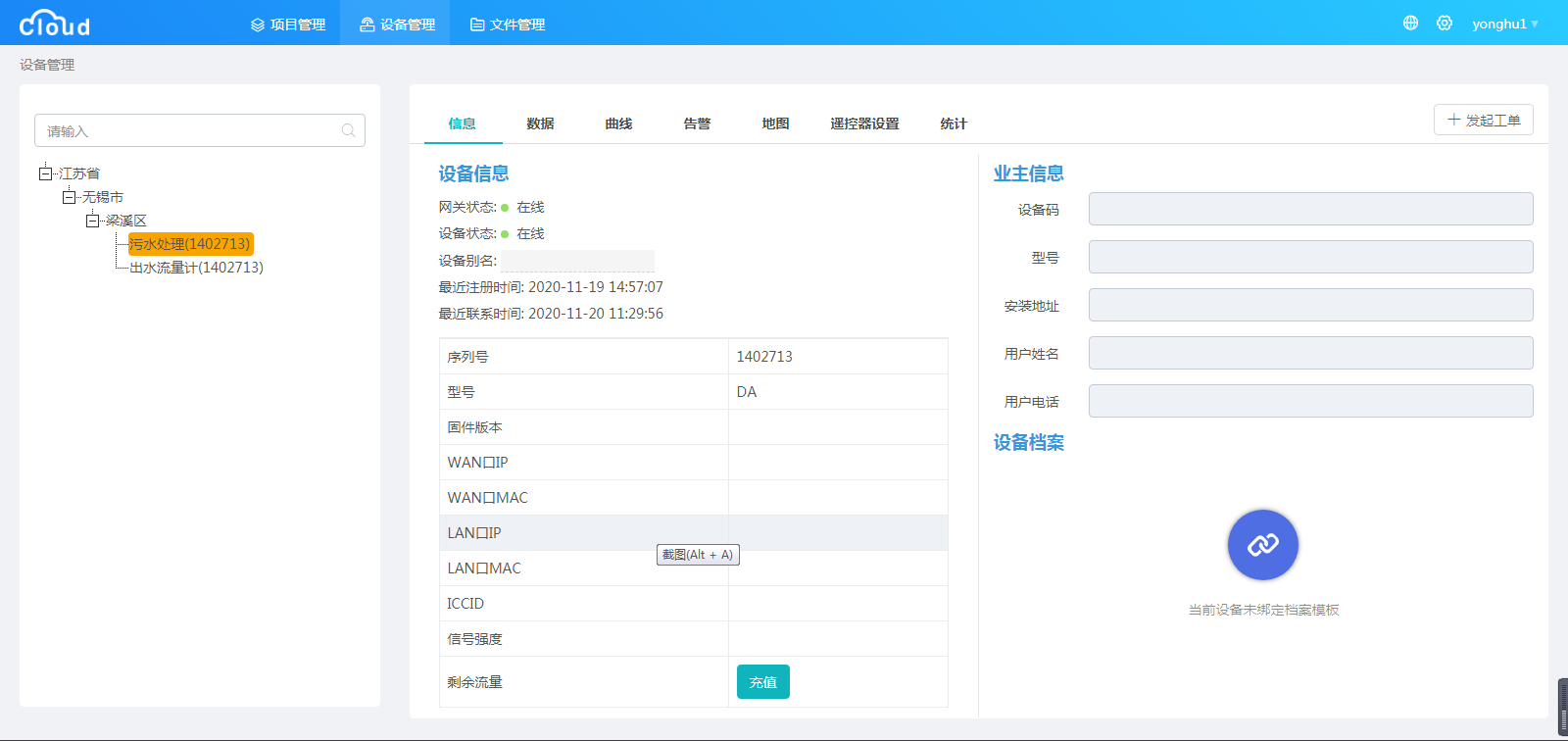
Task: Click the 固件版本 row label
Action: [475, 427]
